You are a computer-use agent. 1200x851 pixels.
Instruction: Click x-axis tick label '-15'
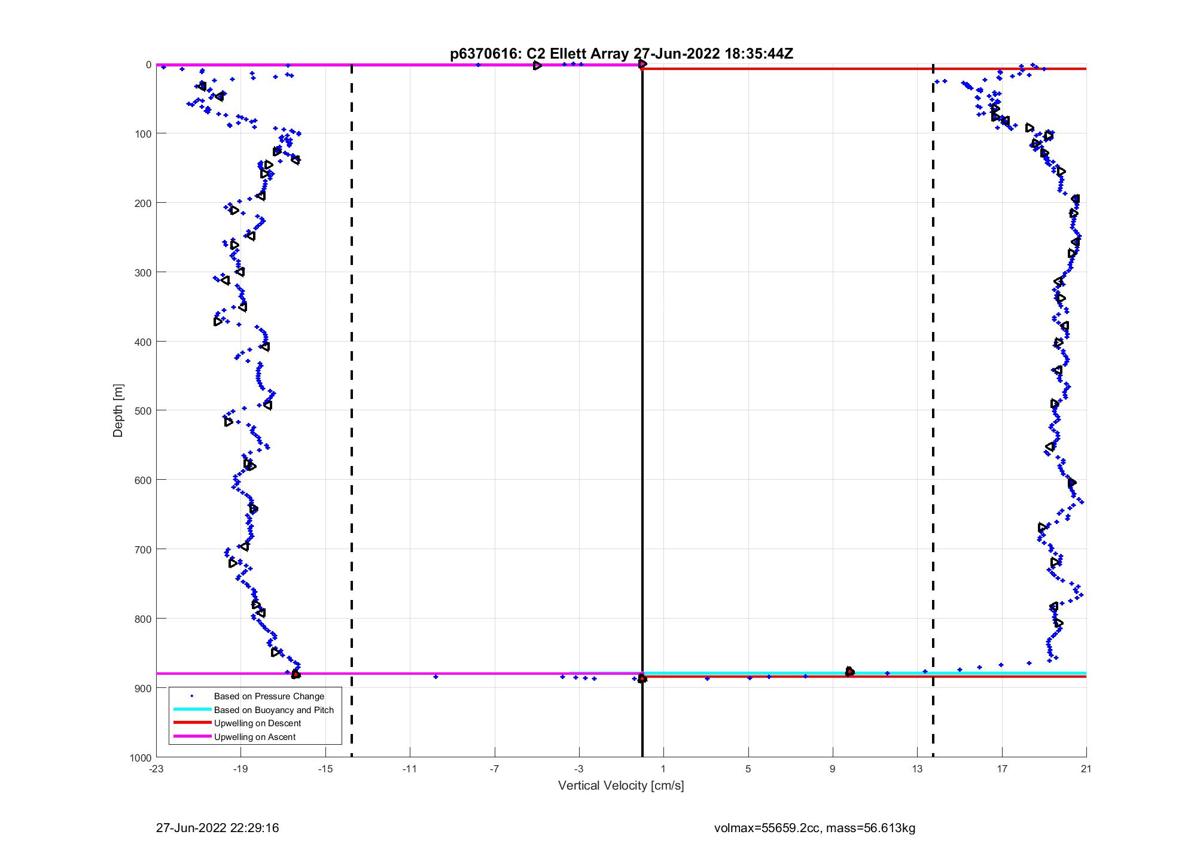coord(325,770)
